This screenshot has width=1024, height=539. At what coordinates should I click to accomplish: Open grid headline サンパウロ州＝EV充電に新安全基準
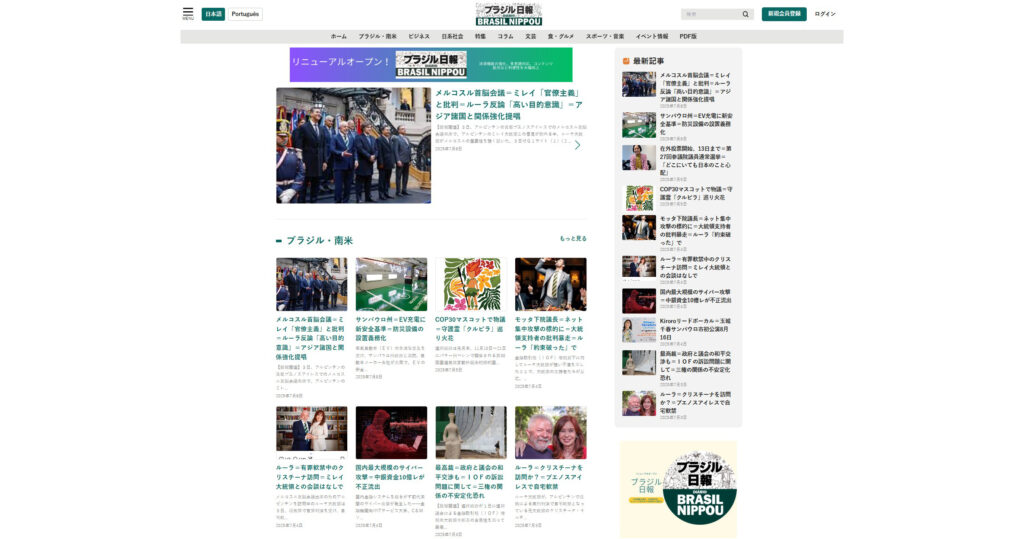(x=391, y=329)
